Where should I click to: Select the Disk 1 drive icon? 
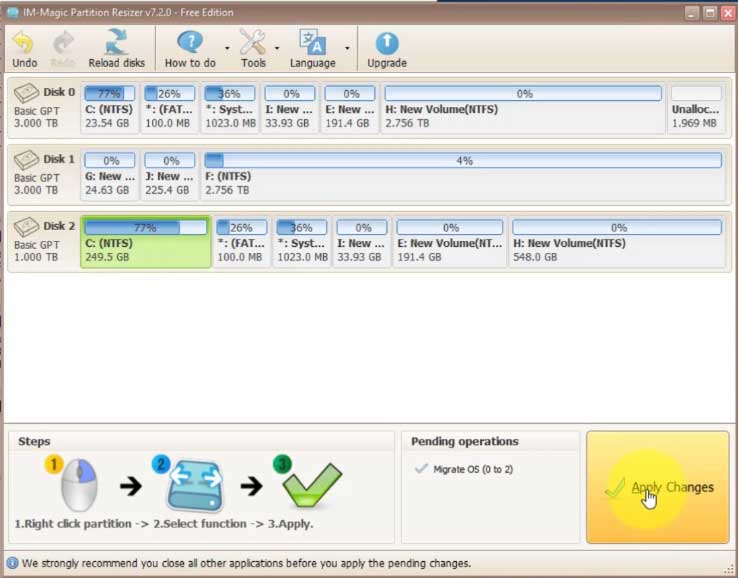pyautogui.click(x=26, y=160)
